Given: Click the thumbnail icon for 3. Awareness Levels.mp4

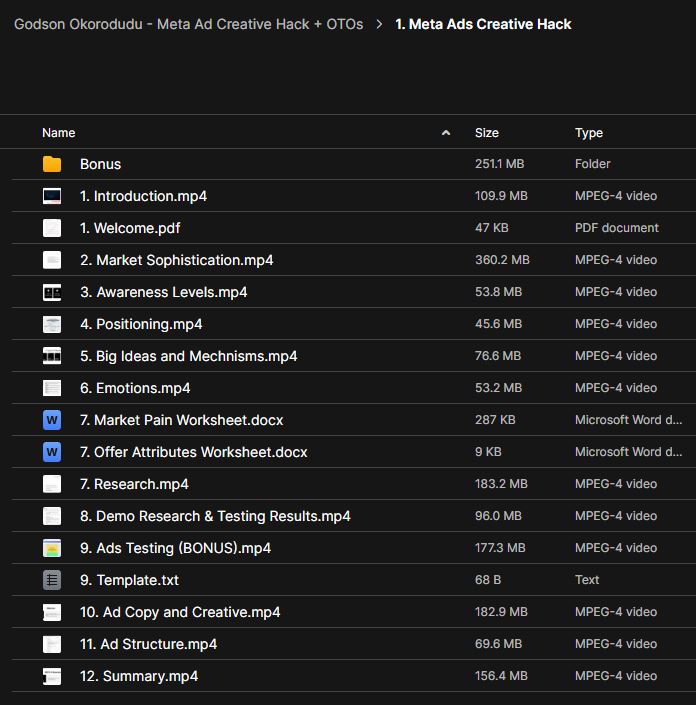Looking at the screenshot, I should pos(52,292).
